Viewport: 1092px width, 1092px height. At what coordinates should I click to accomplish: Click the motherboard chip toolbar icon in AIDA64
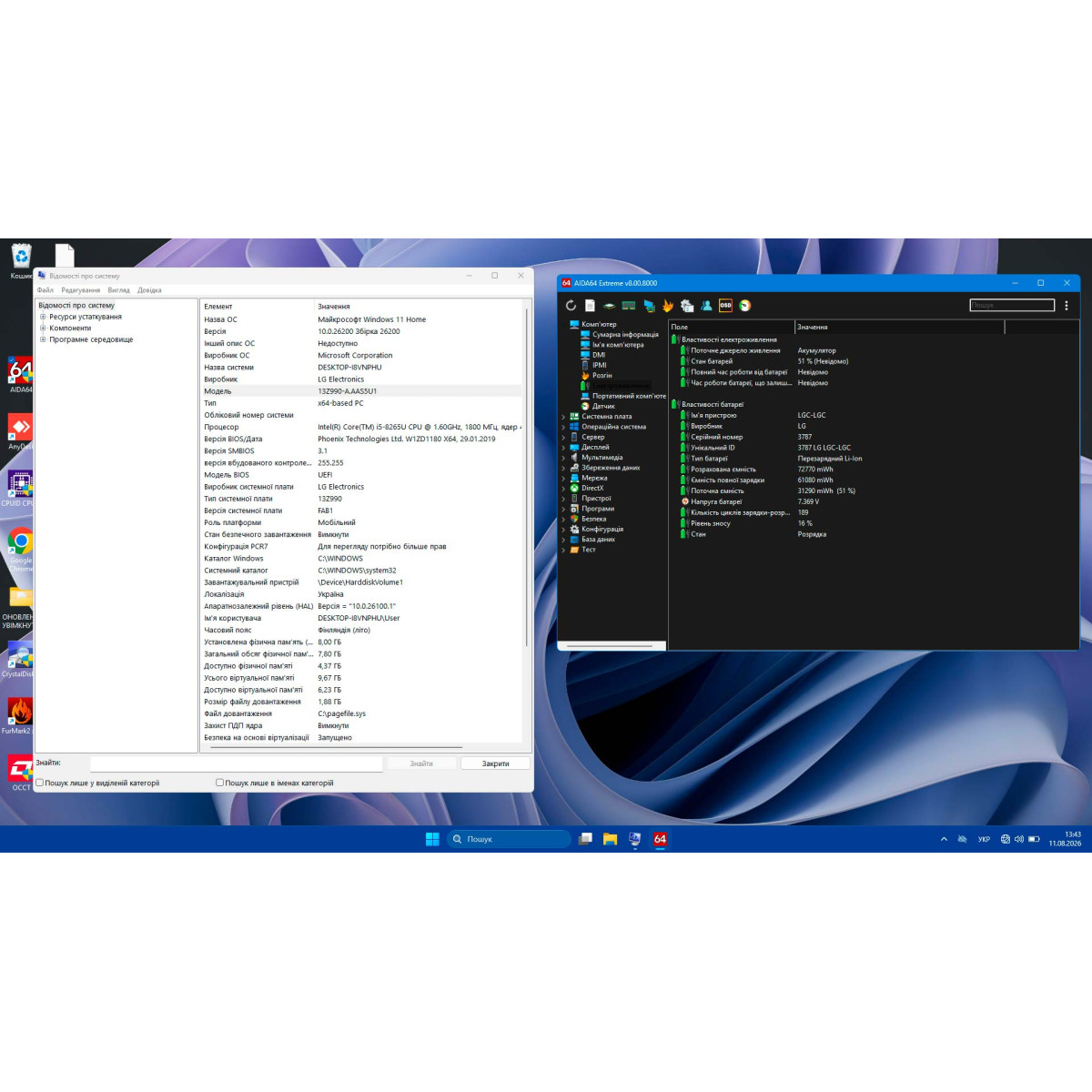coord(609,306)
